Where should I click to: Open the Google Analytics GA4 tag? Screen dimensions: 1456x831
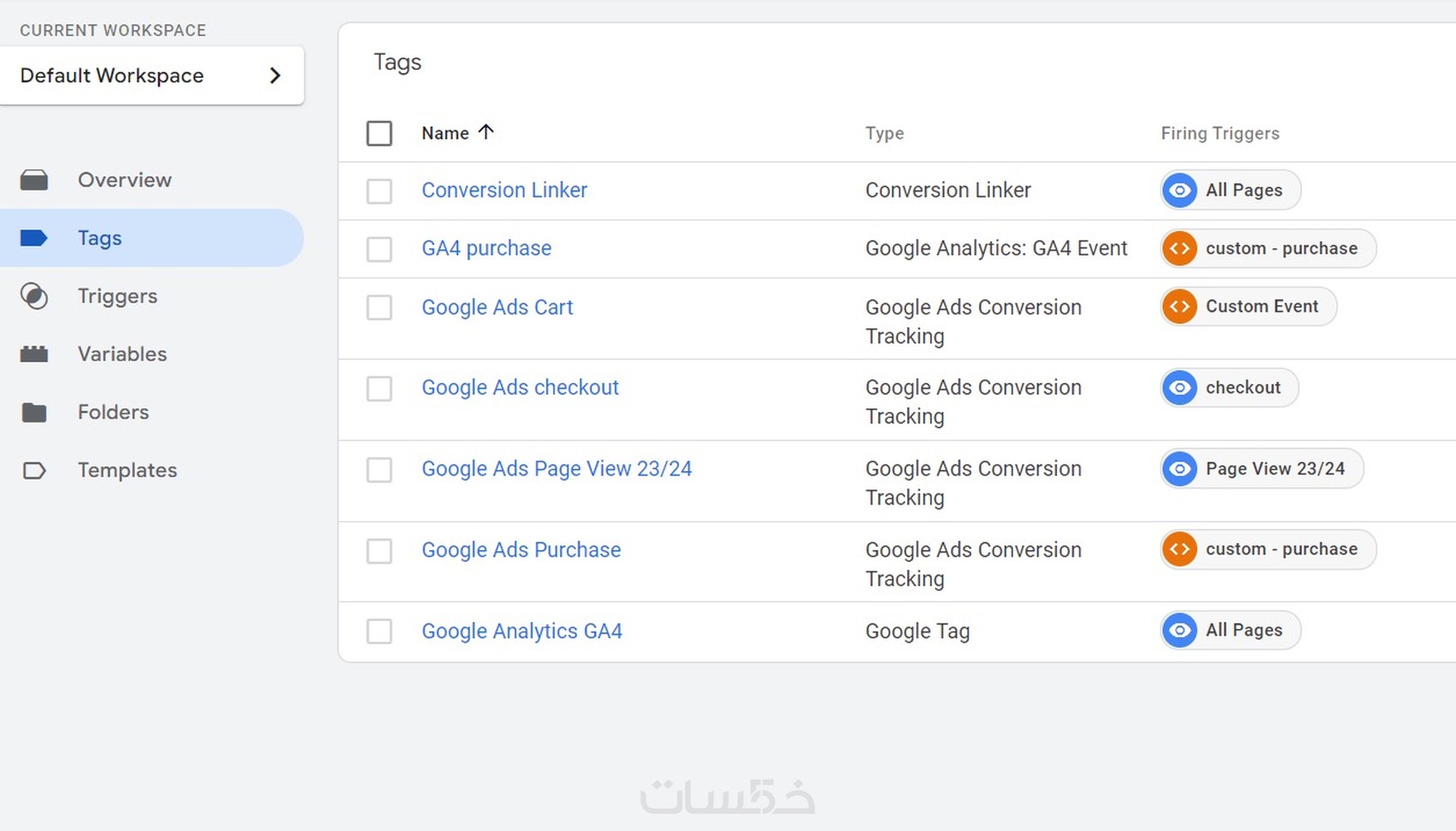coord(522,631)
